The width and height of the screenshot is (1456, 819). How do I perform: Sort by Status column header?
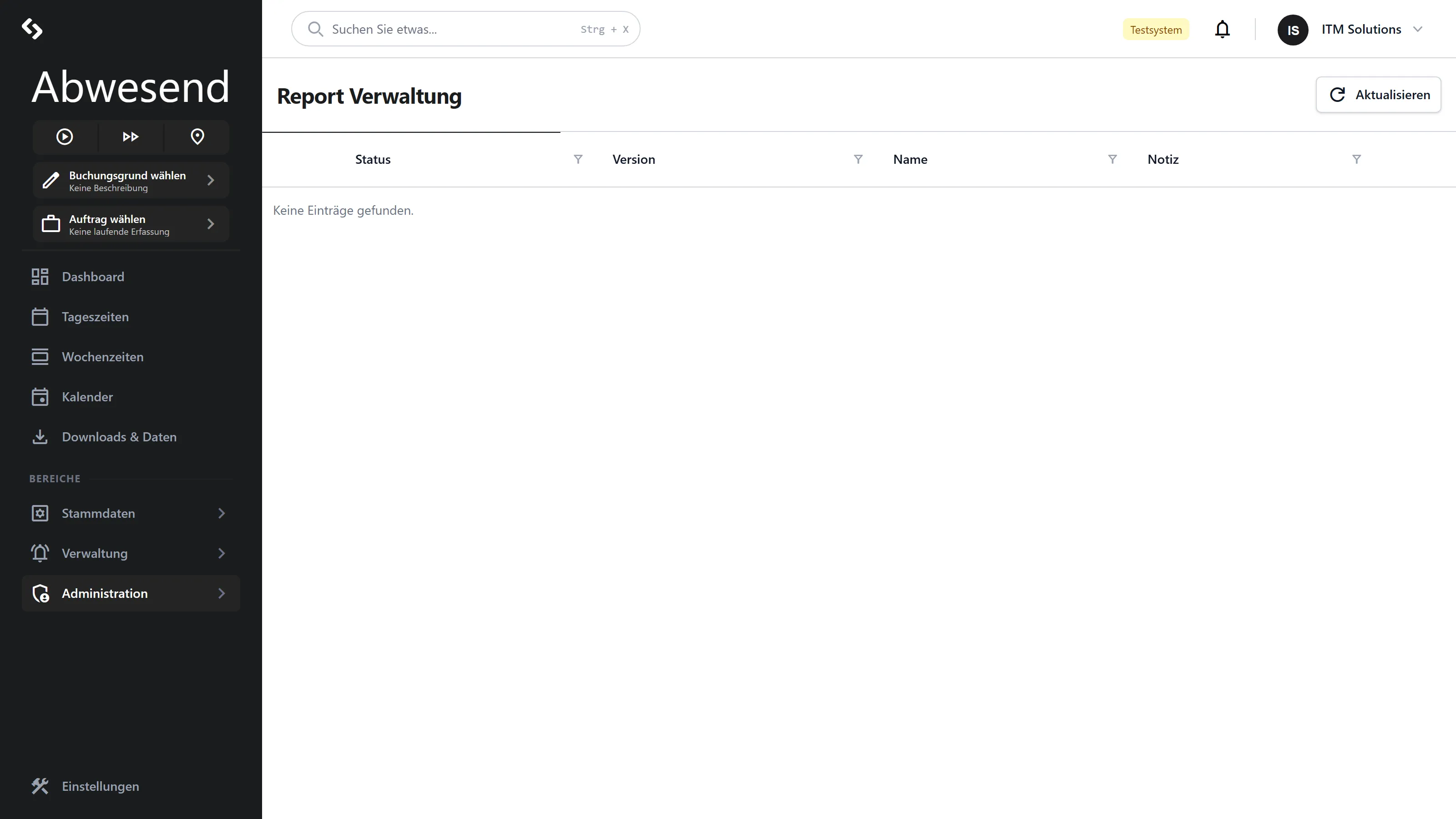click(373, 160)
